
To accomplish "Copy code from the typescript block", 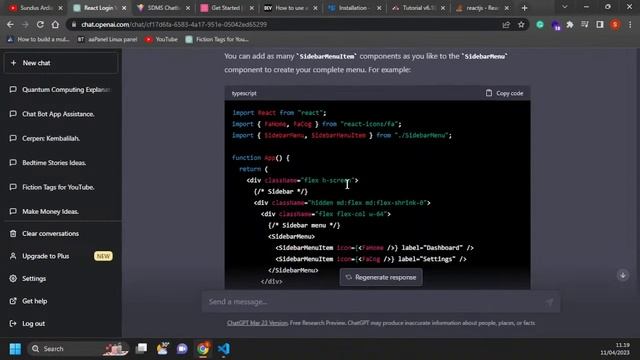I will pos(504,93).
